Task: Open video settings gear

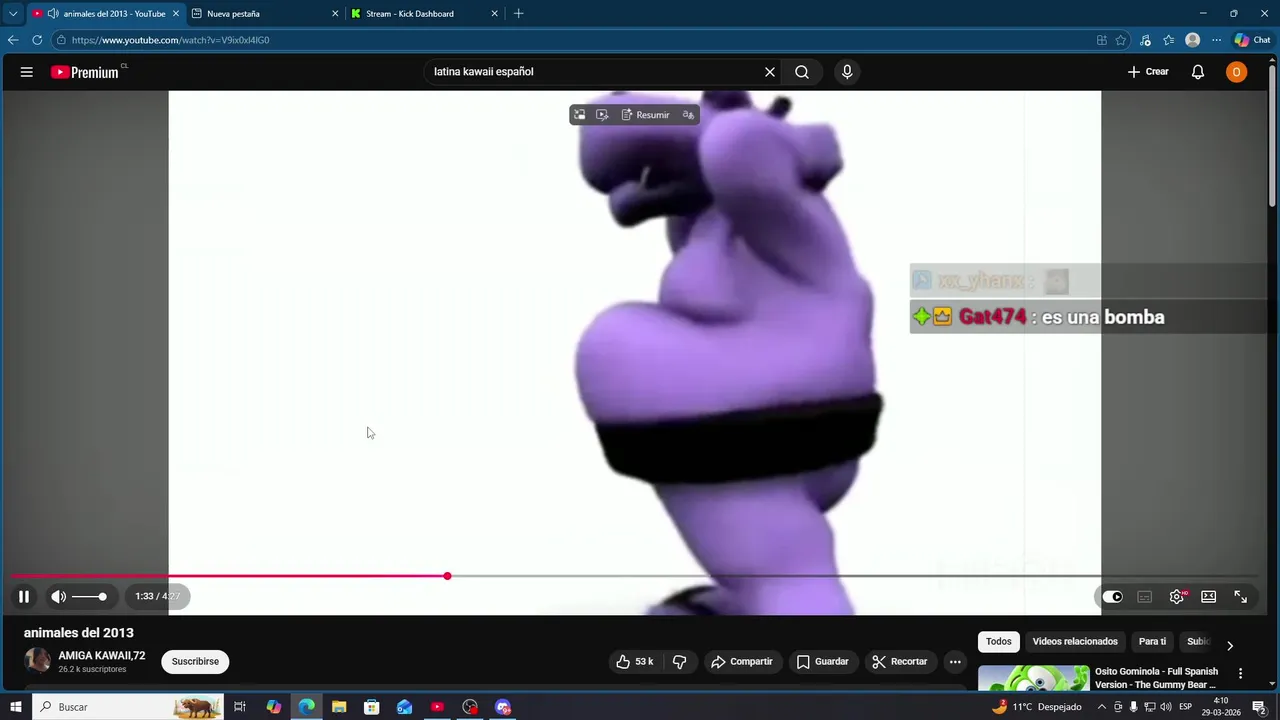Action: click(x=1177, y=597)
